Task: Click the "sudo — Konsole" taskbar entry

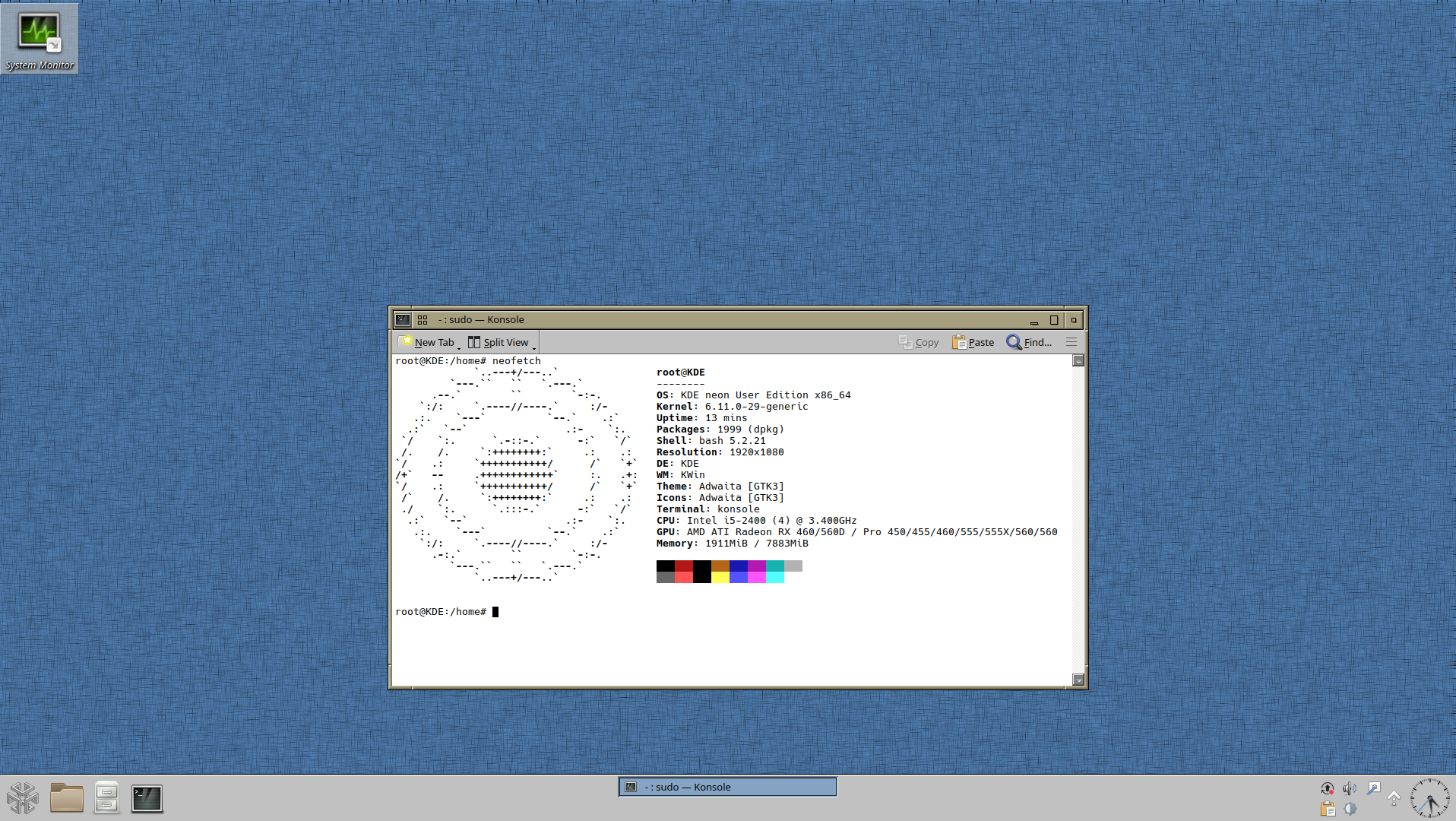Action: point(728,787)
